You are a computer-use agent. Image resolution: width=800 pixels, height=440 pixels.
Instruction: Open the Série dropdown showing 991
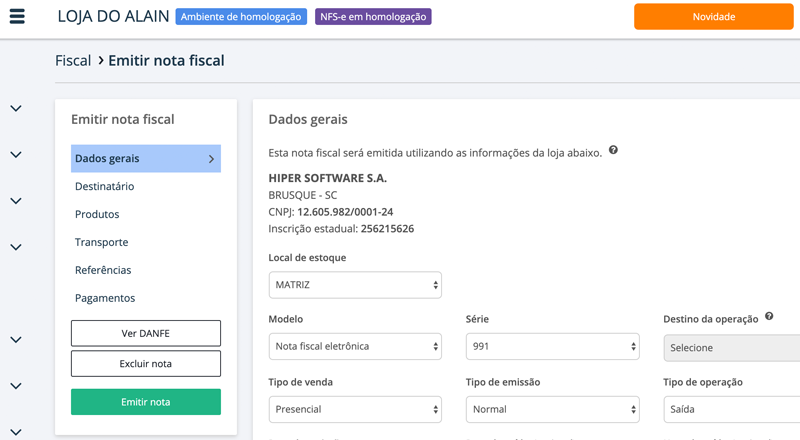(x=552, y=347)
